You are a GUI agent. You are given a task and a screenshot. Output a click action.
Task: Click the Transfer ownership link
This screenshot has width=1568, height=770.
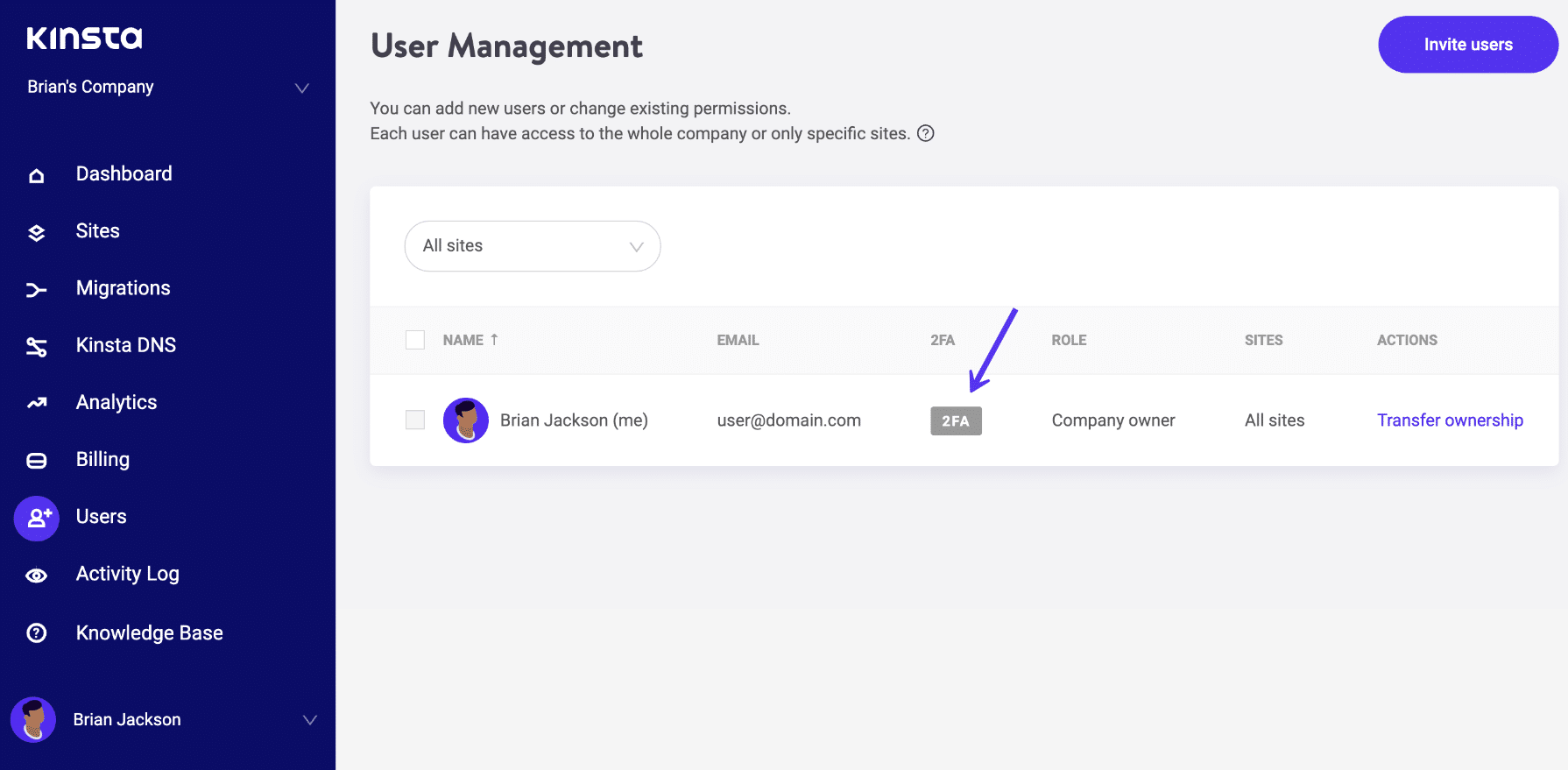[x=1449, y=420]
